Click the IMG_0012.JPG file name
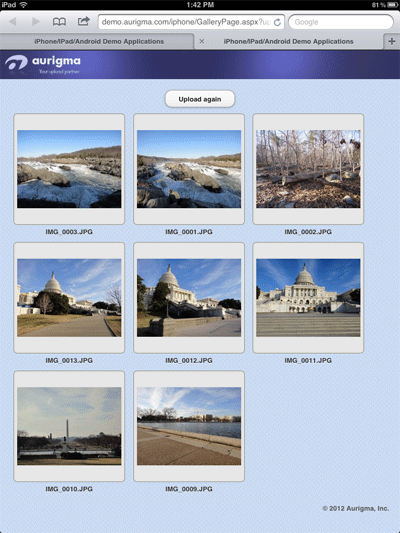This screenshot has height=533, width=400. pos(189,360)
